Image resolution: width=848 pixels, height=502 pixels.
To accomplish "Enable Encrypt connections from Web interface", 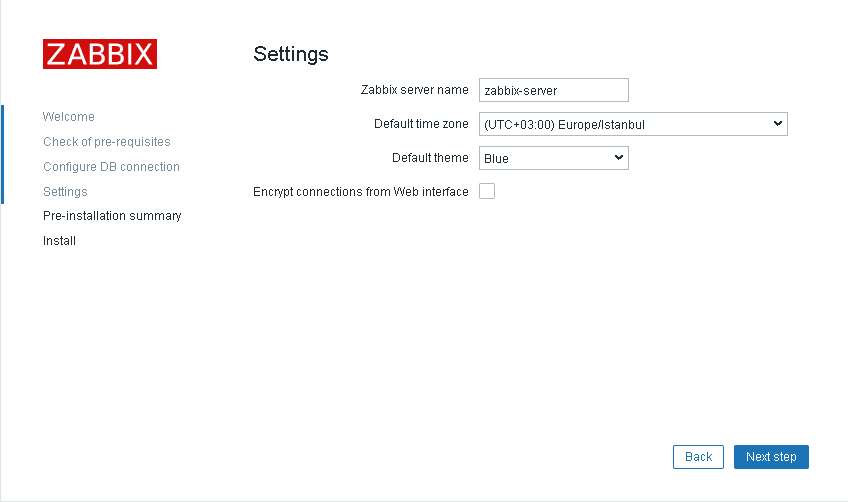I will (x=487, y=191).
